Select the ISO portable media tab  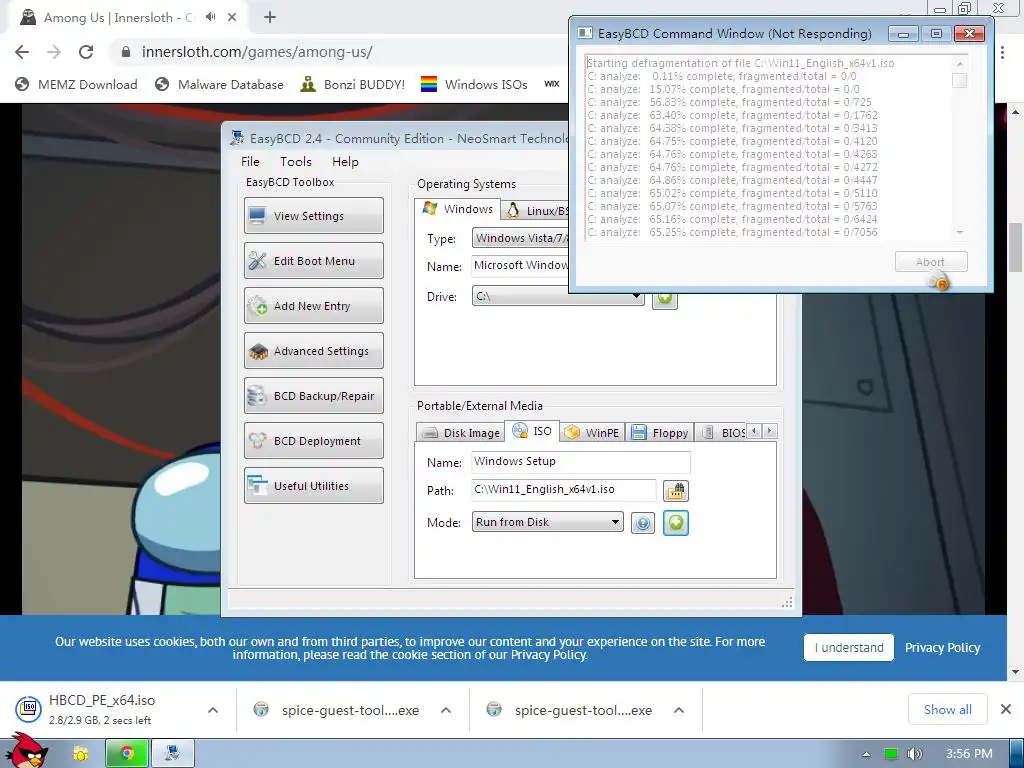coord(532,431)
